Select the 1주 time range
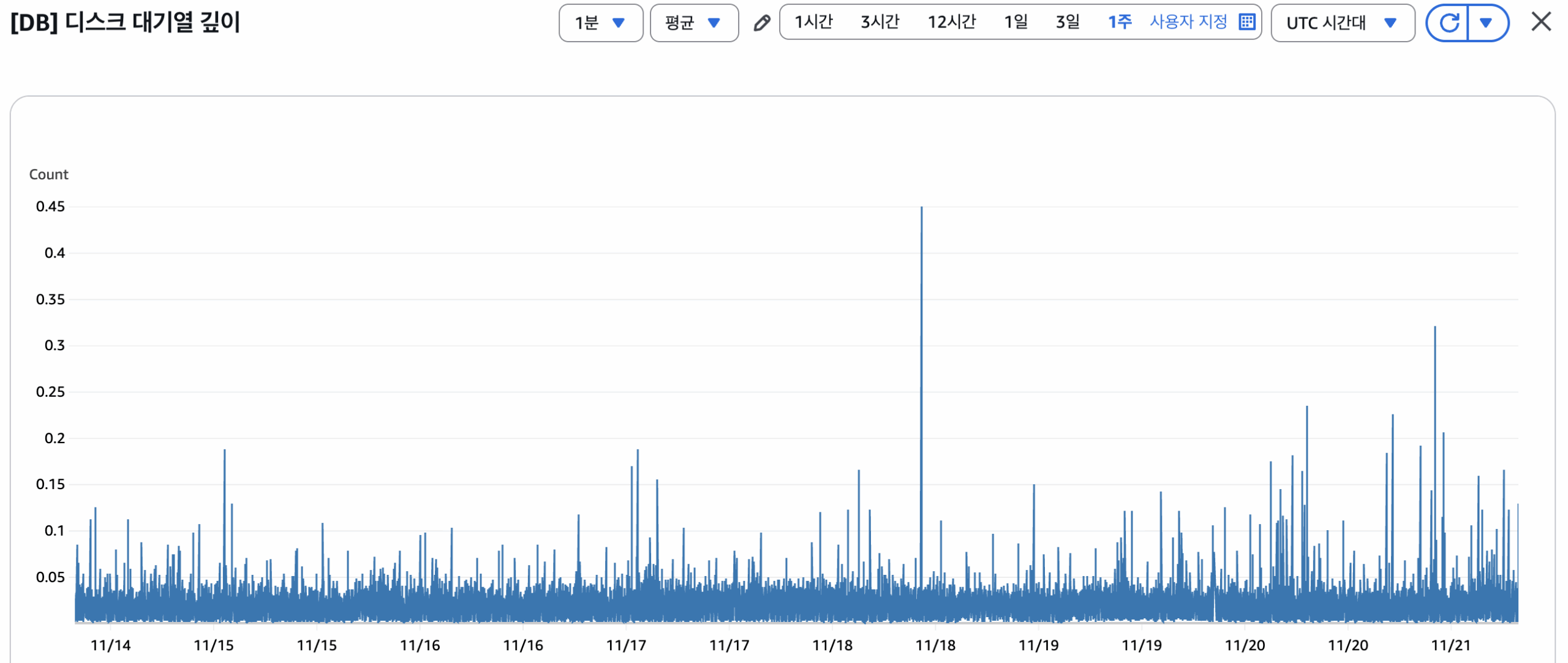 1119,23
